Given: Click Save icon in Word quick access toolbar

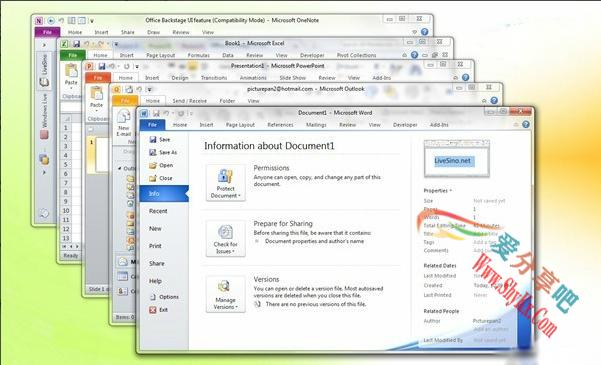Looking at the screenshot, I should tap(156, 113).
